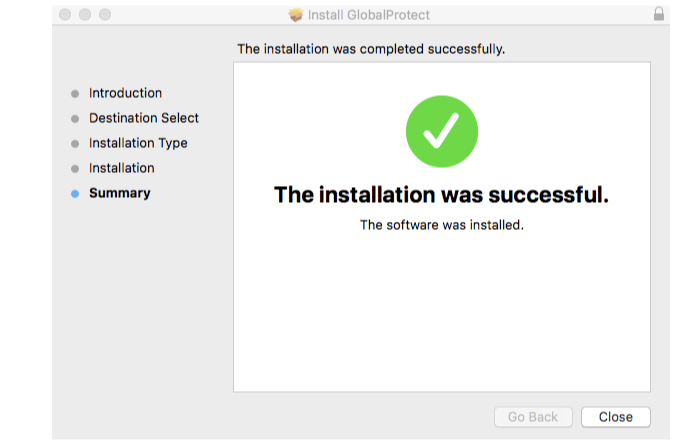Click the bullet beside Destination Select
696x441 pixels.
(x=75, y=119)
